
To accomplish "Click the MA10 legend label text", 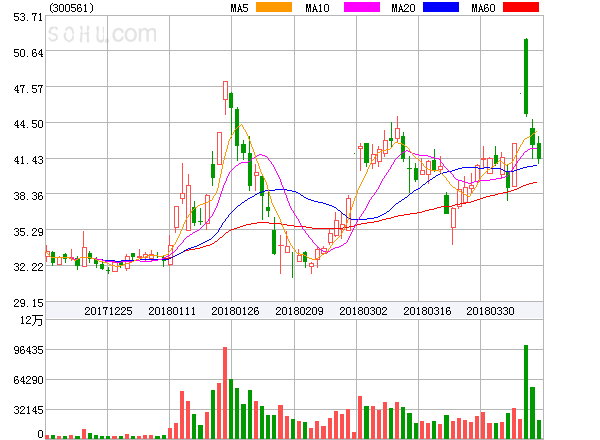I will point(317,8).
